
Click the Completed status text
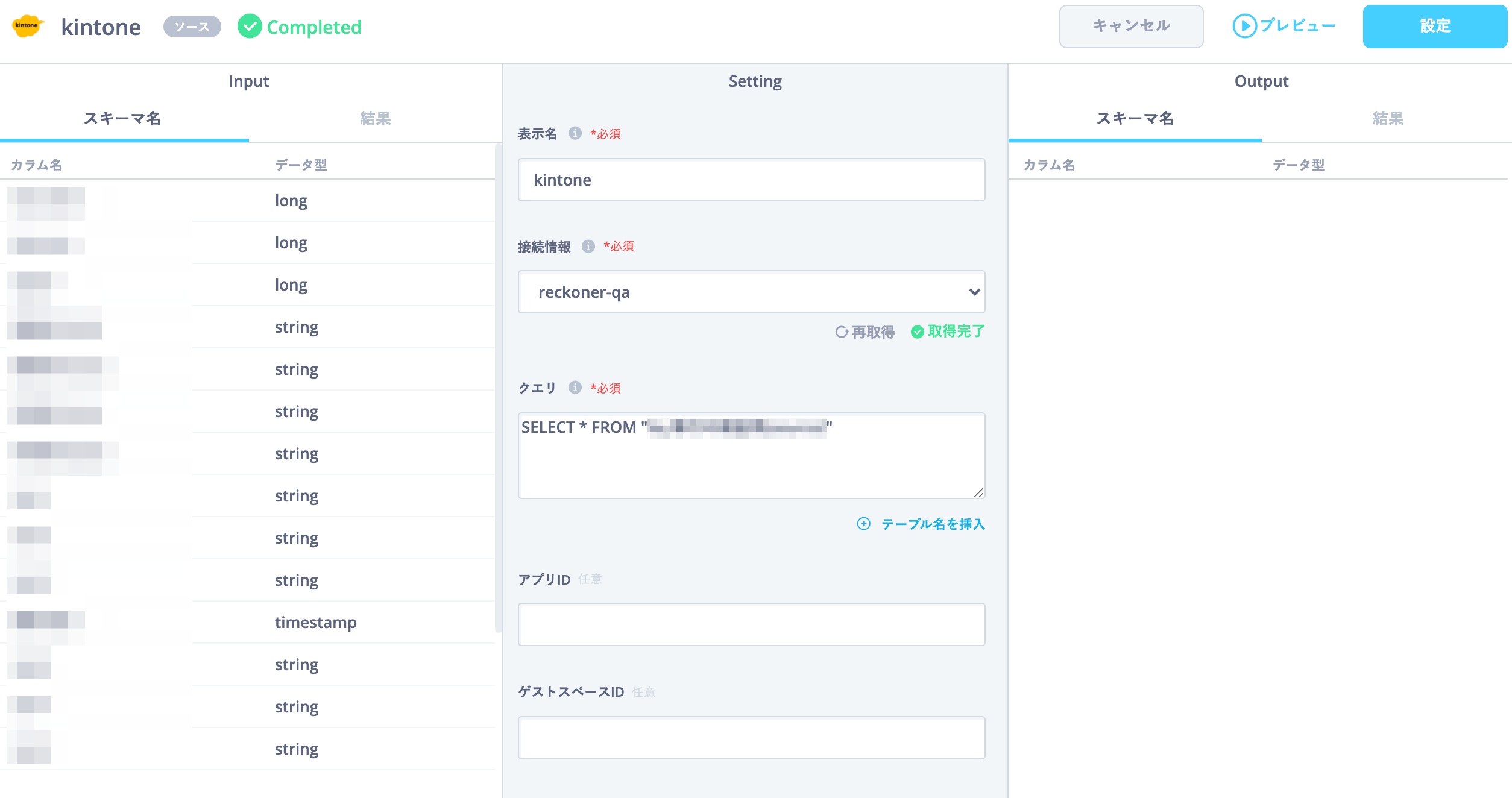pyautogui.click(x=313, y=27)
